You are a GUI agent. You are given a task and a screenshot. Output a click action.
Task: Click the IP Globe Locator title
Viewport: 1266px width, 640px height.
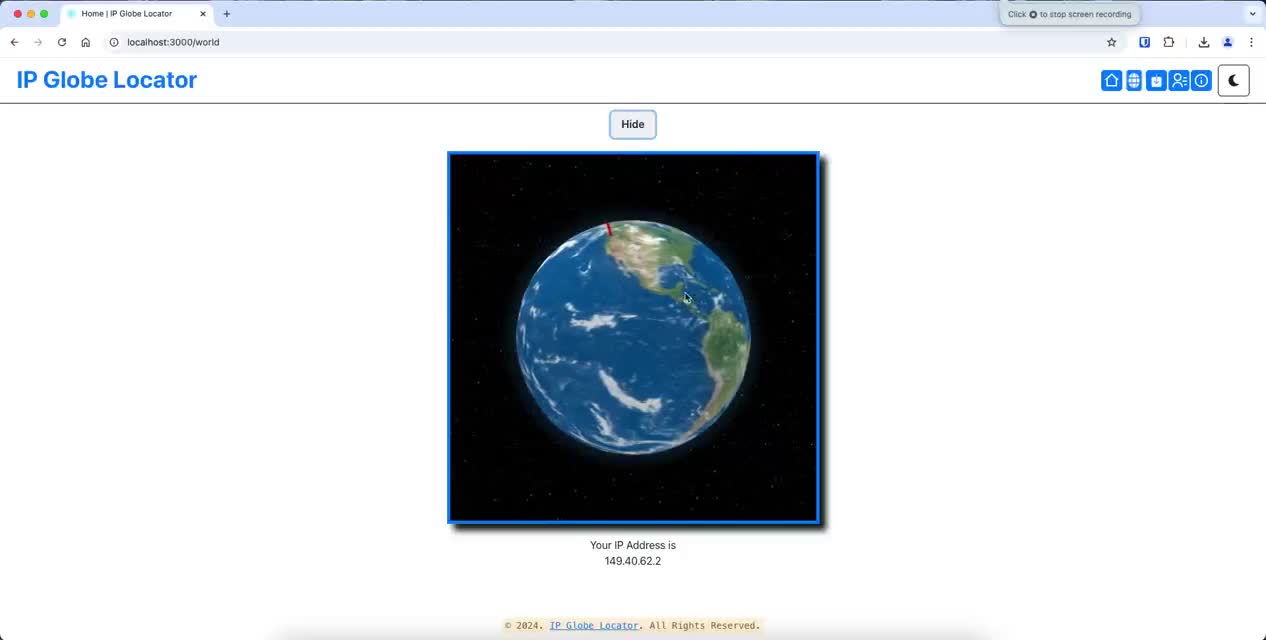[x=107, y=80]
